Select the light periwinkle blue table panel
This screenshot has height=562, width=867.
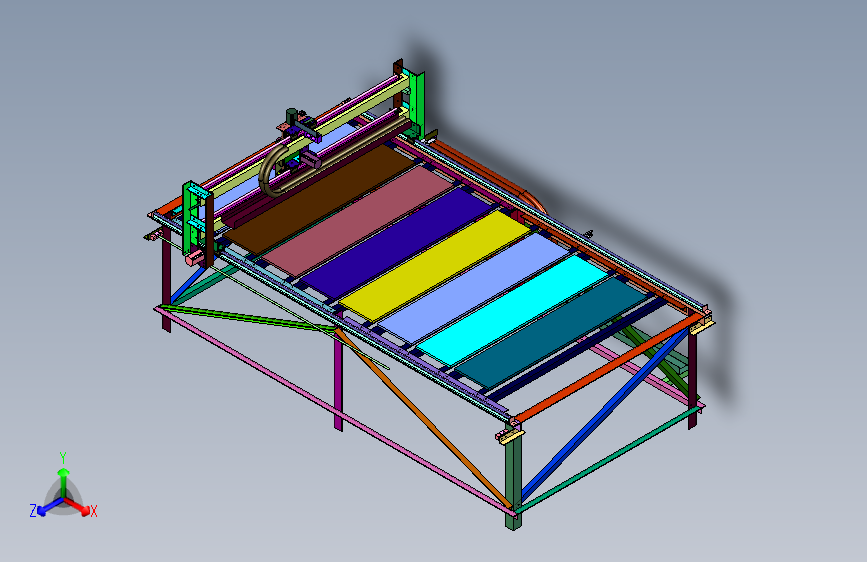(x=473, y=287)
